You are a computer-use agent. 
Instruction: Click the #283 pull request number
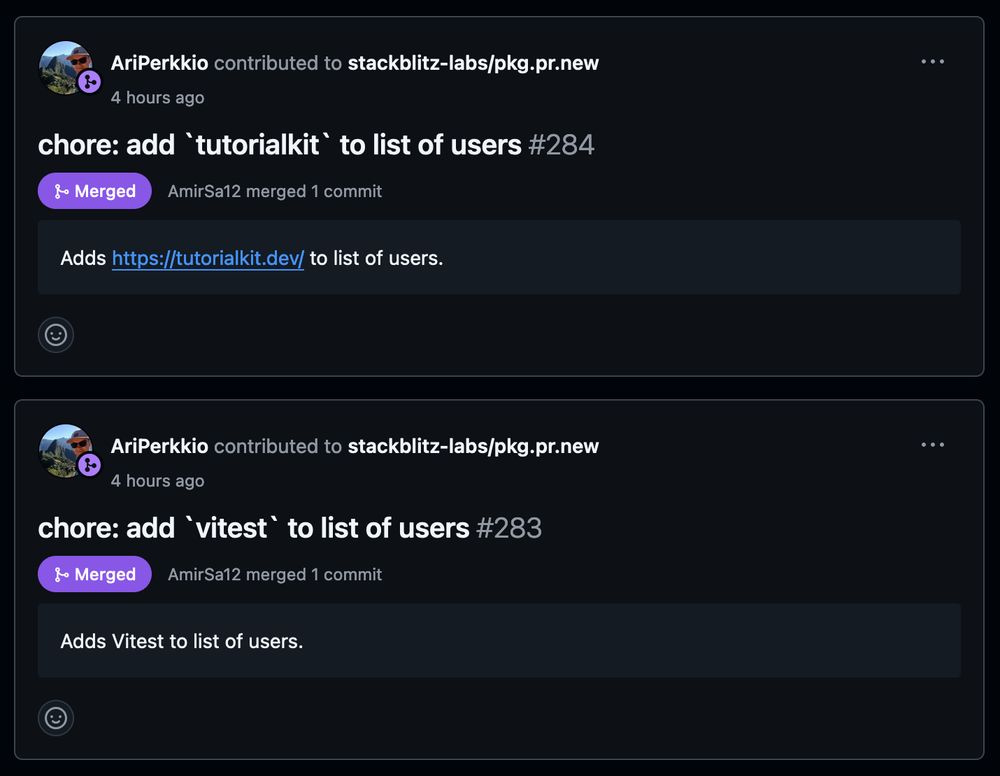[509, 528]
